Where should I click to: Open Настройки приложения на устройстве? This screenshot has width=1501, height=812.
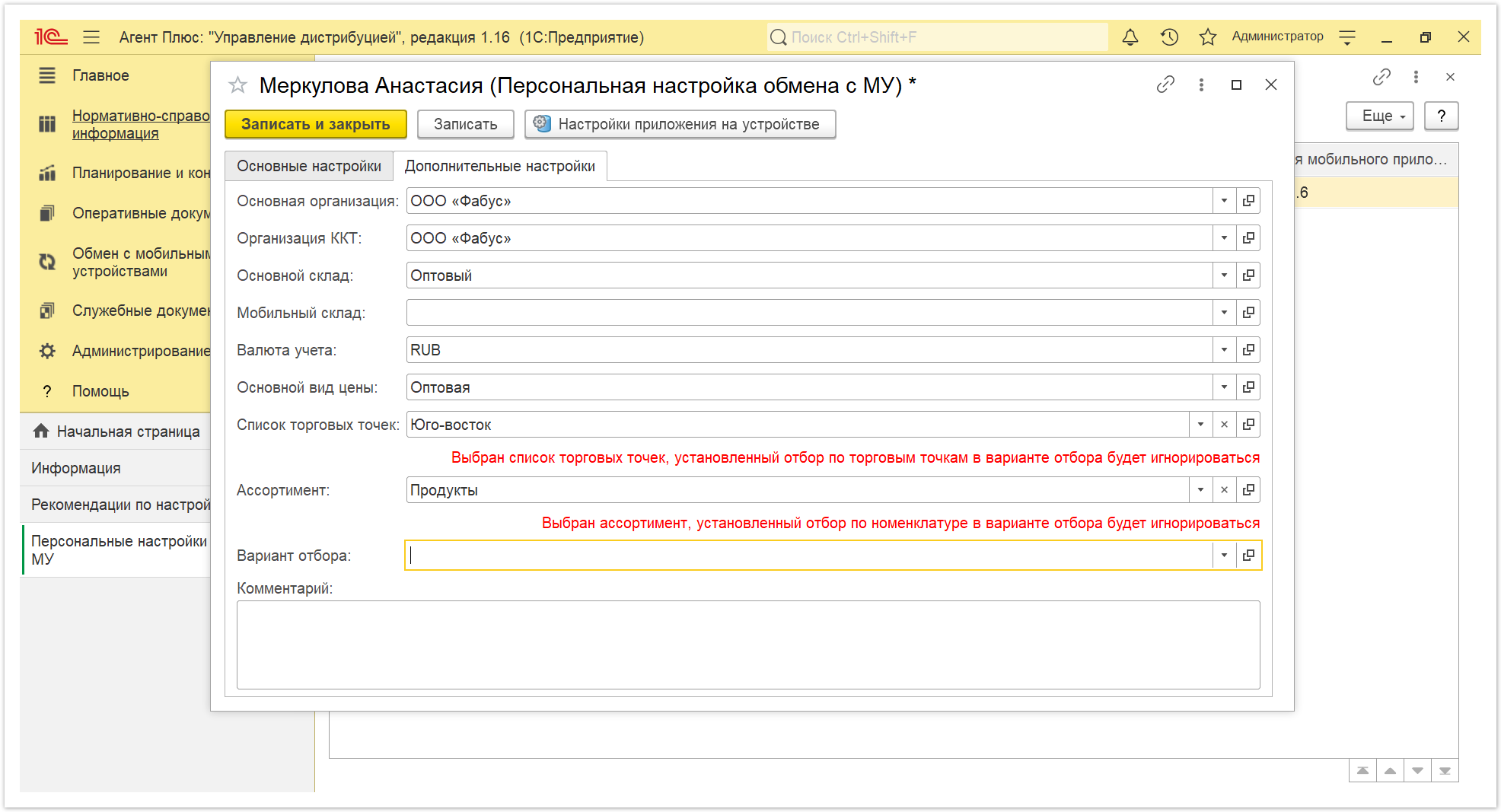680,124
